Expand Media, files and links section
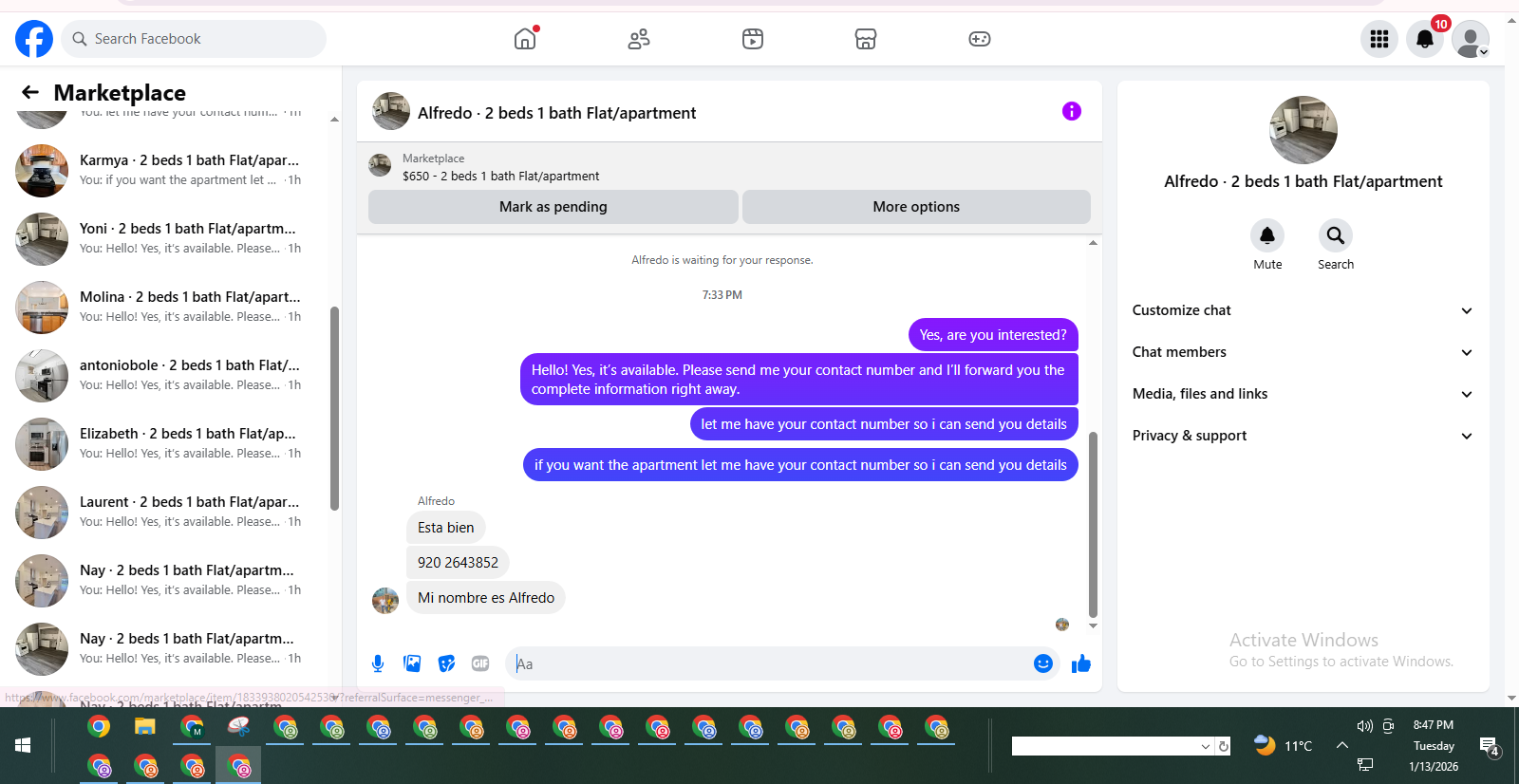The image size is (1519, 784). pos(1303,394)
